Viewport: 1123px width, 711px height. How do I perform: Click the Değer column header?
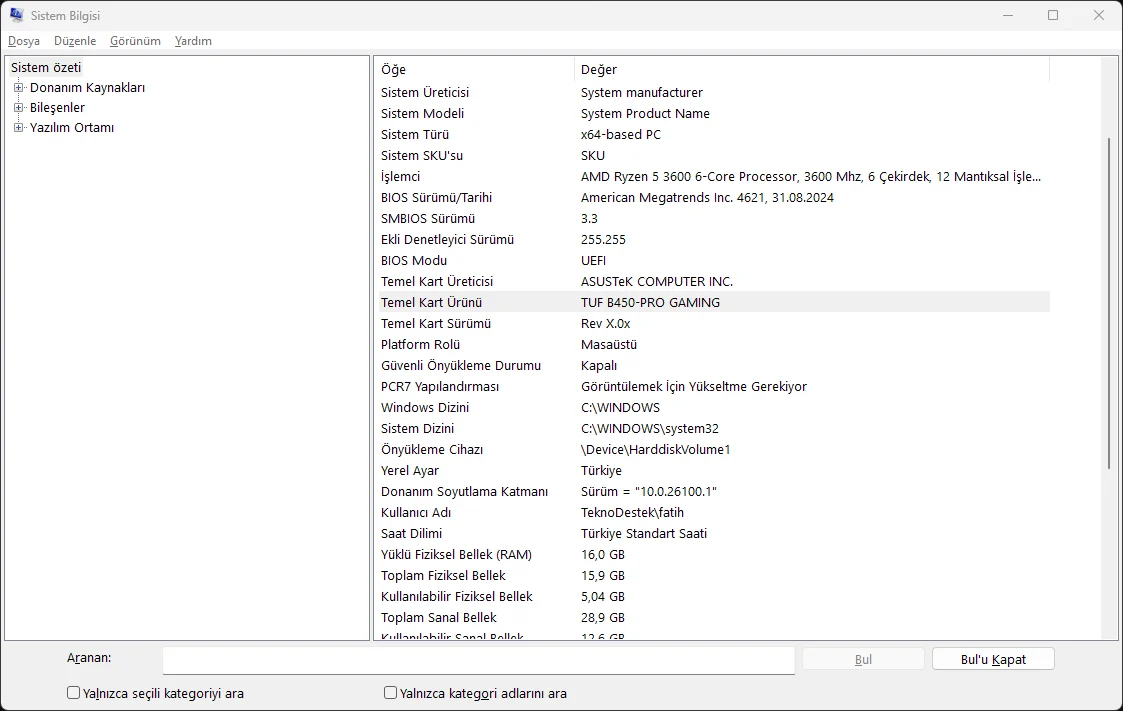811,69
